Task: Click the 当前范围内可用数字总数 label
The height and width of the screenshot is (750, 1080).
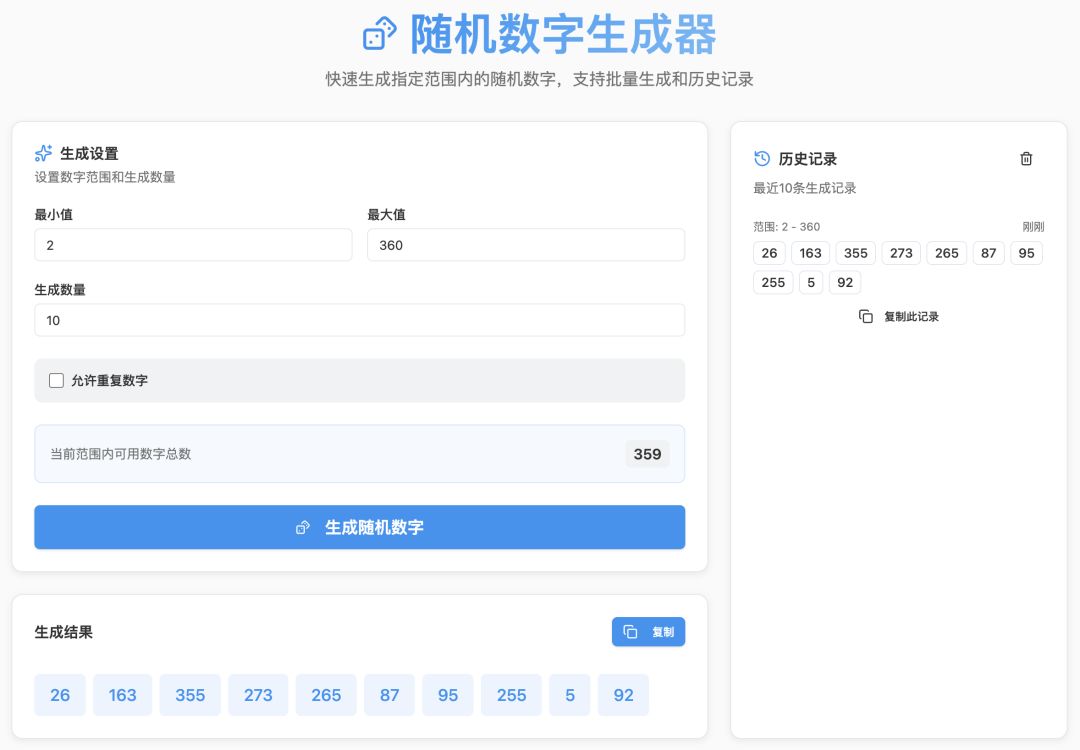Action: click(121, 454)
